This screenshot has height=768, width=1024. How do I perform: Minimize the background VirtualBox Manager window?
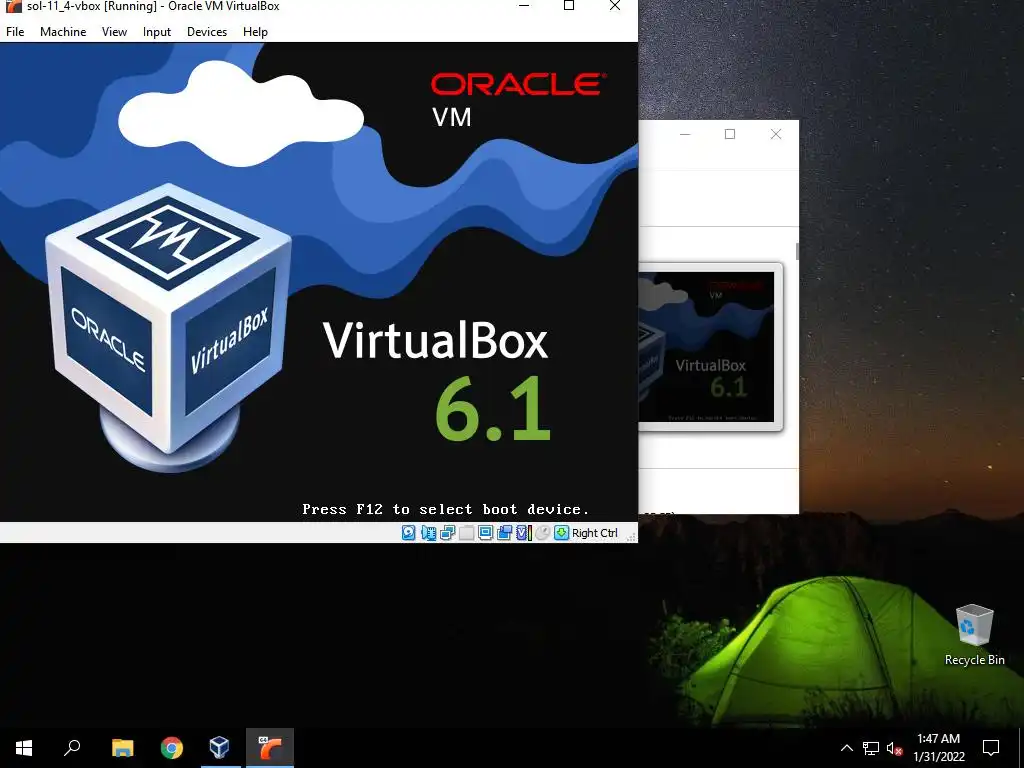[685, 134]
